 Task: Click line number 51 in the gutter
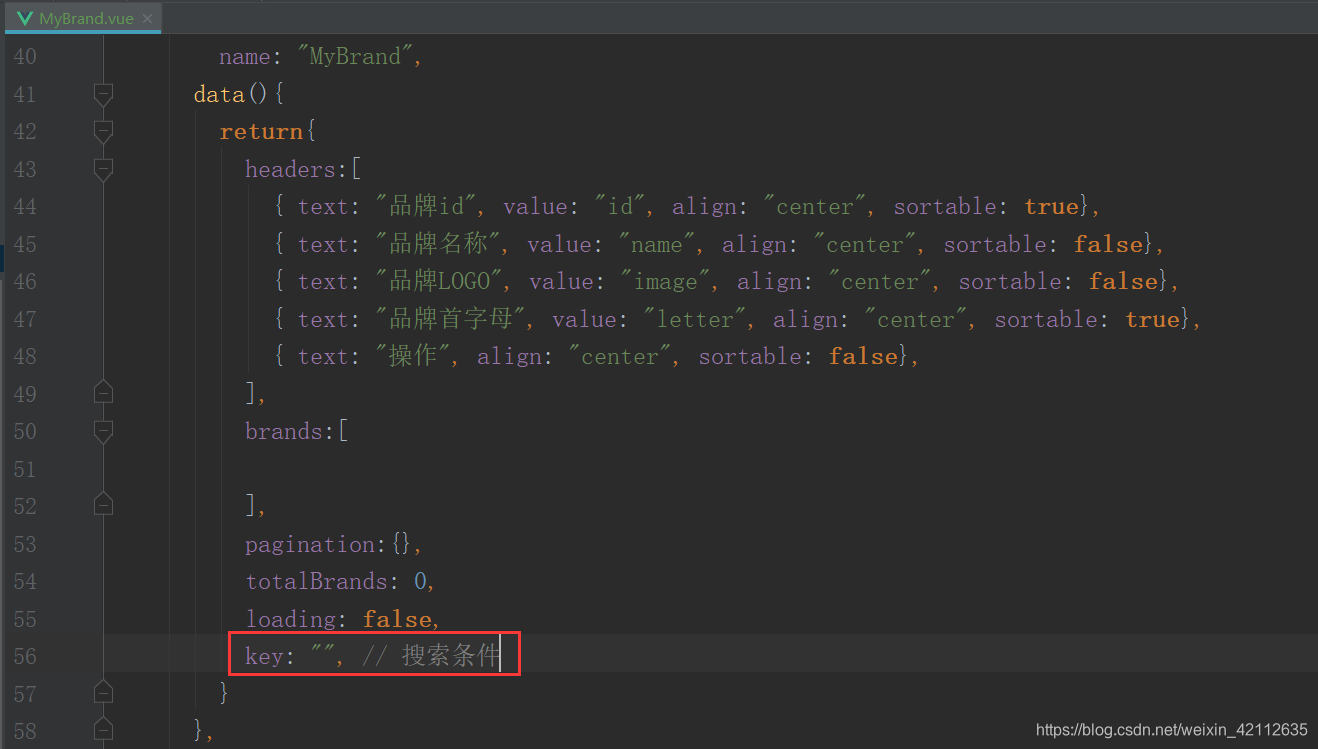click(x=25, y=469)
